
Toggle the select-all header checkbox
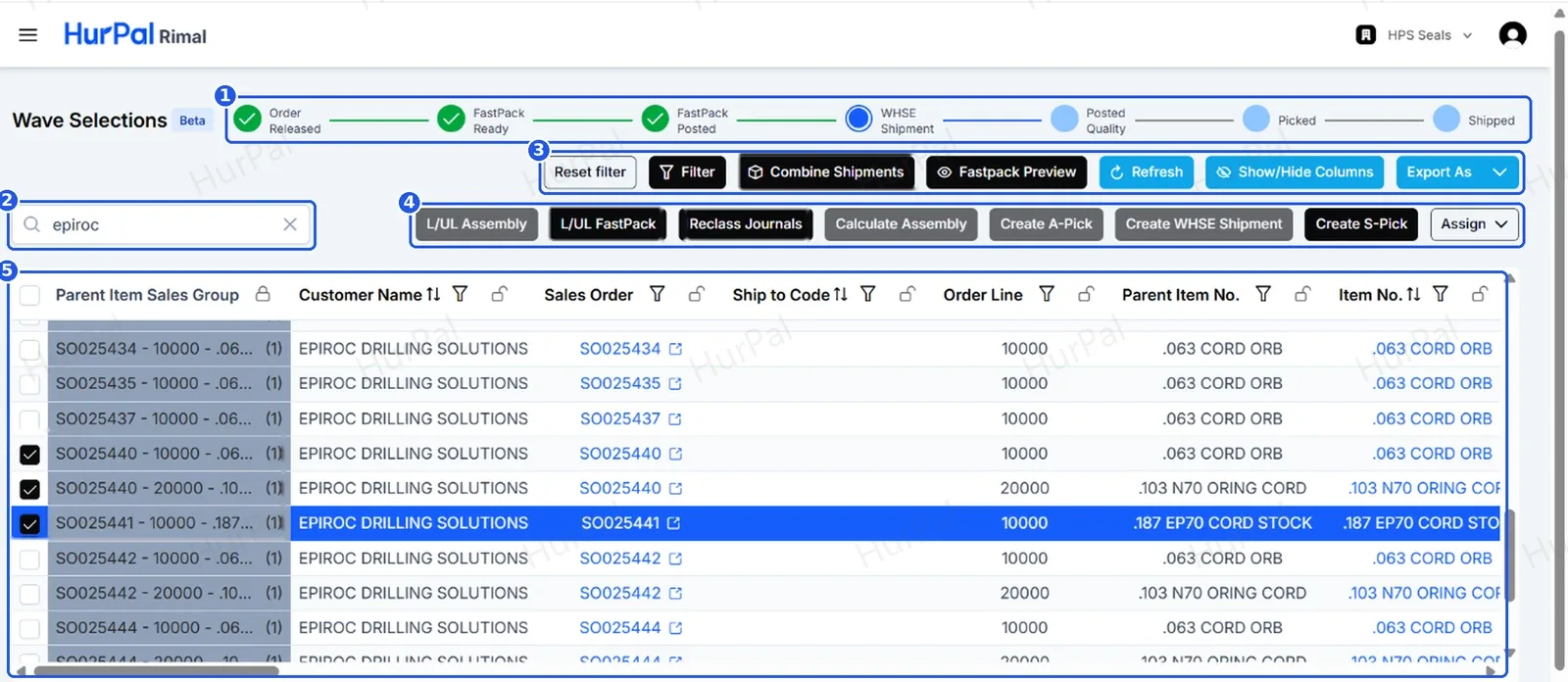coord(30,295)
